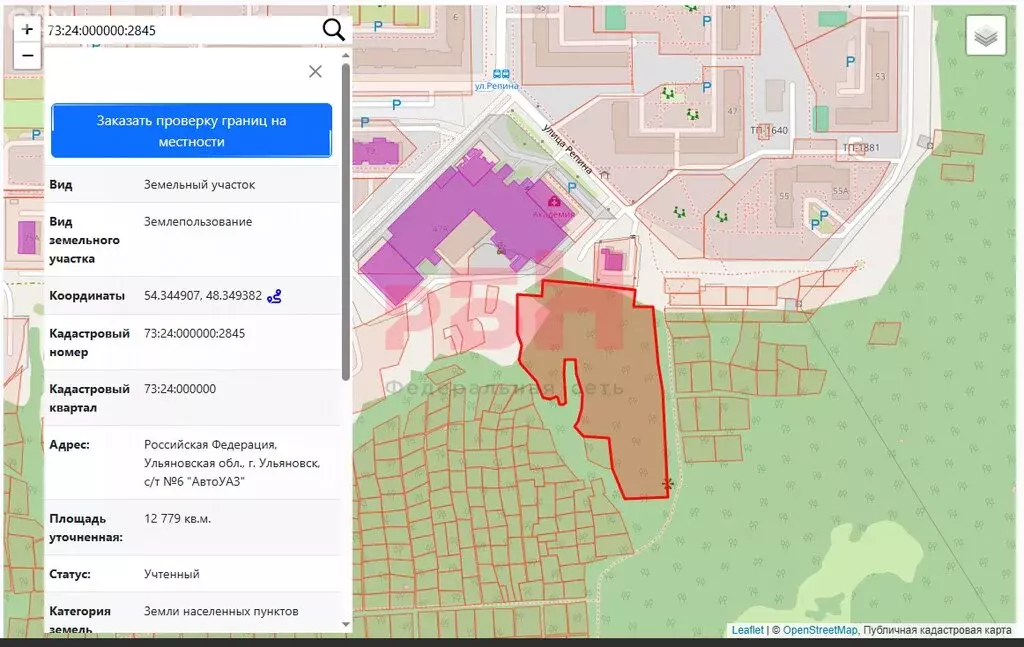
Task: Click the info panel scrollbar thumb
Action: click(346, 220)
